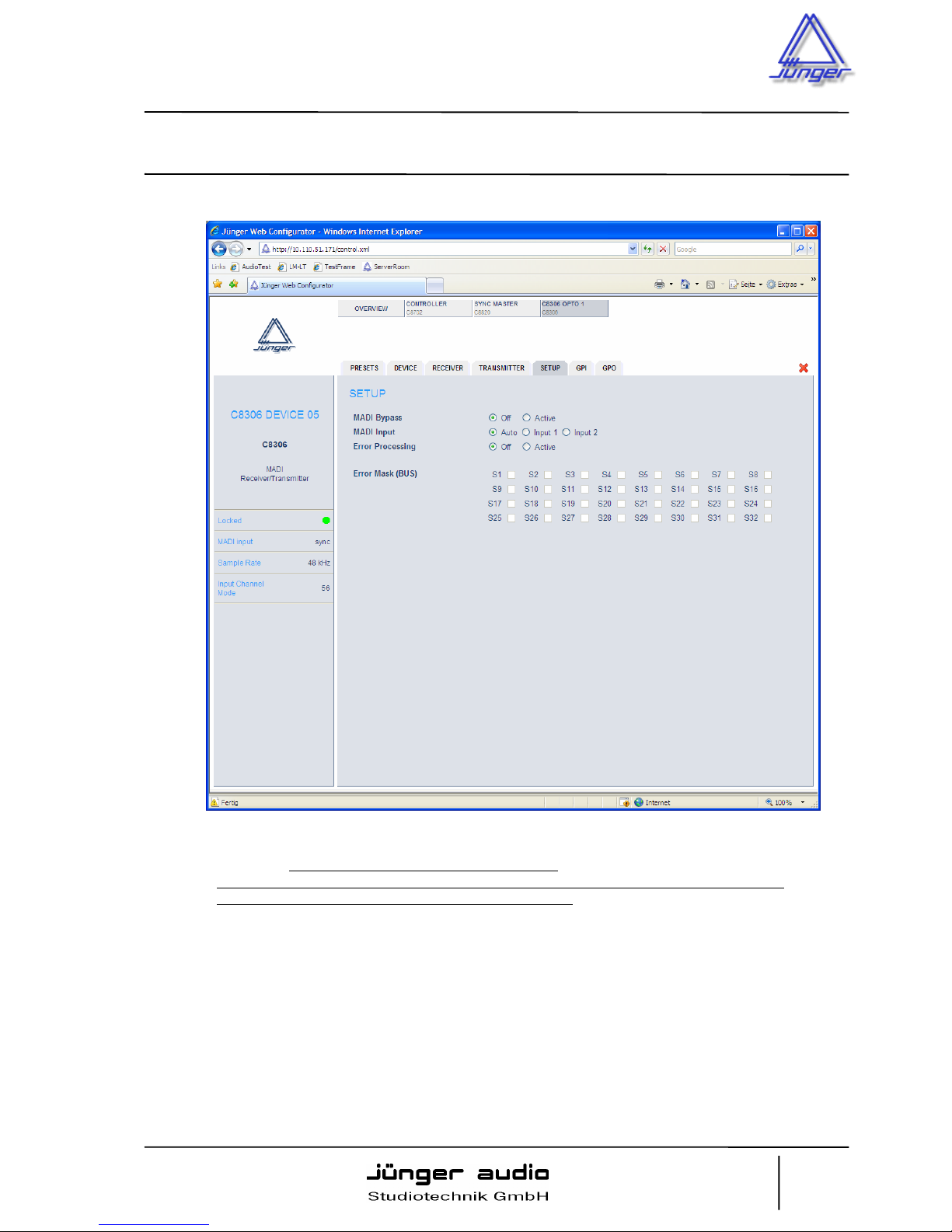Image resolution: width=952 pixels, height=1232 pixels.
Task: Click the Internet zone globe icon
Action: point(639,802)
